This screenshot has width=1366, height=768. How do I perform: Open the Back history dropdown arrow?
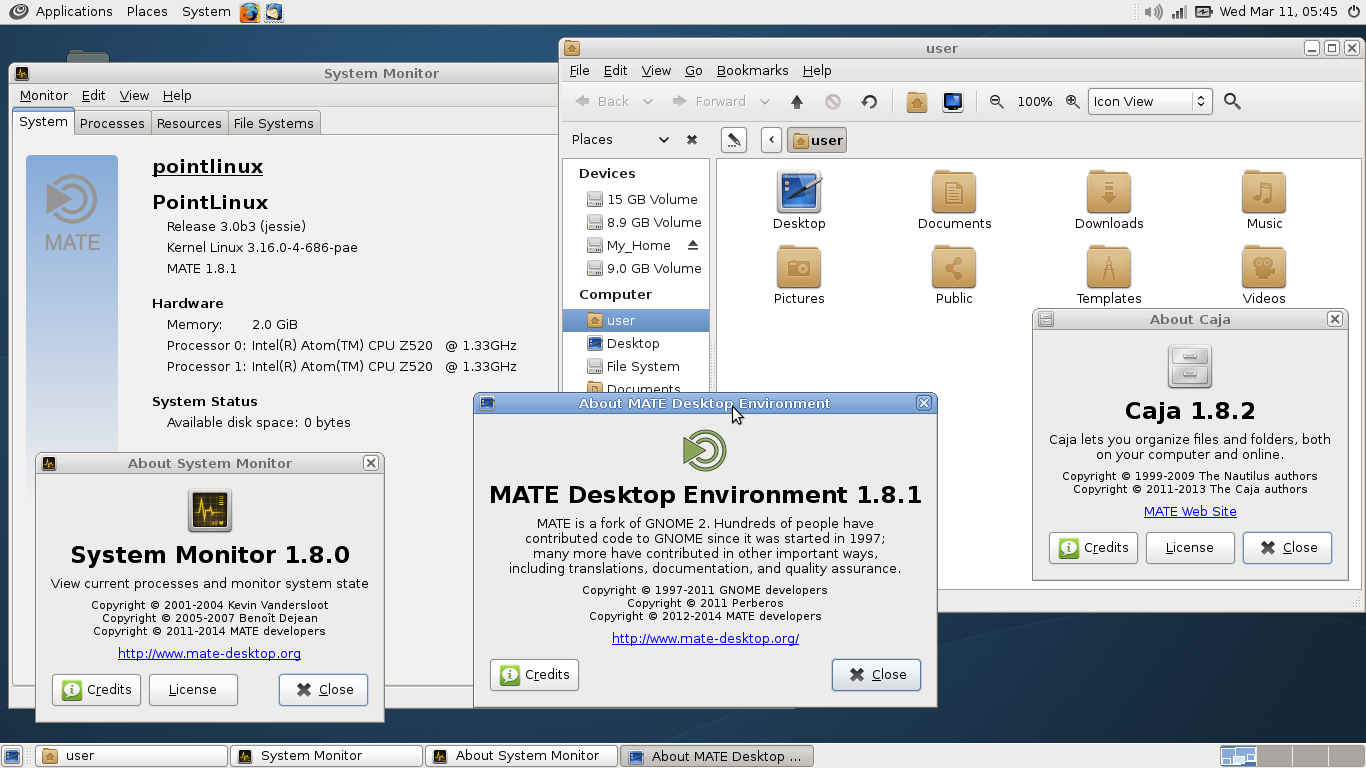(647, 101)
